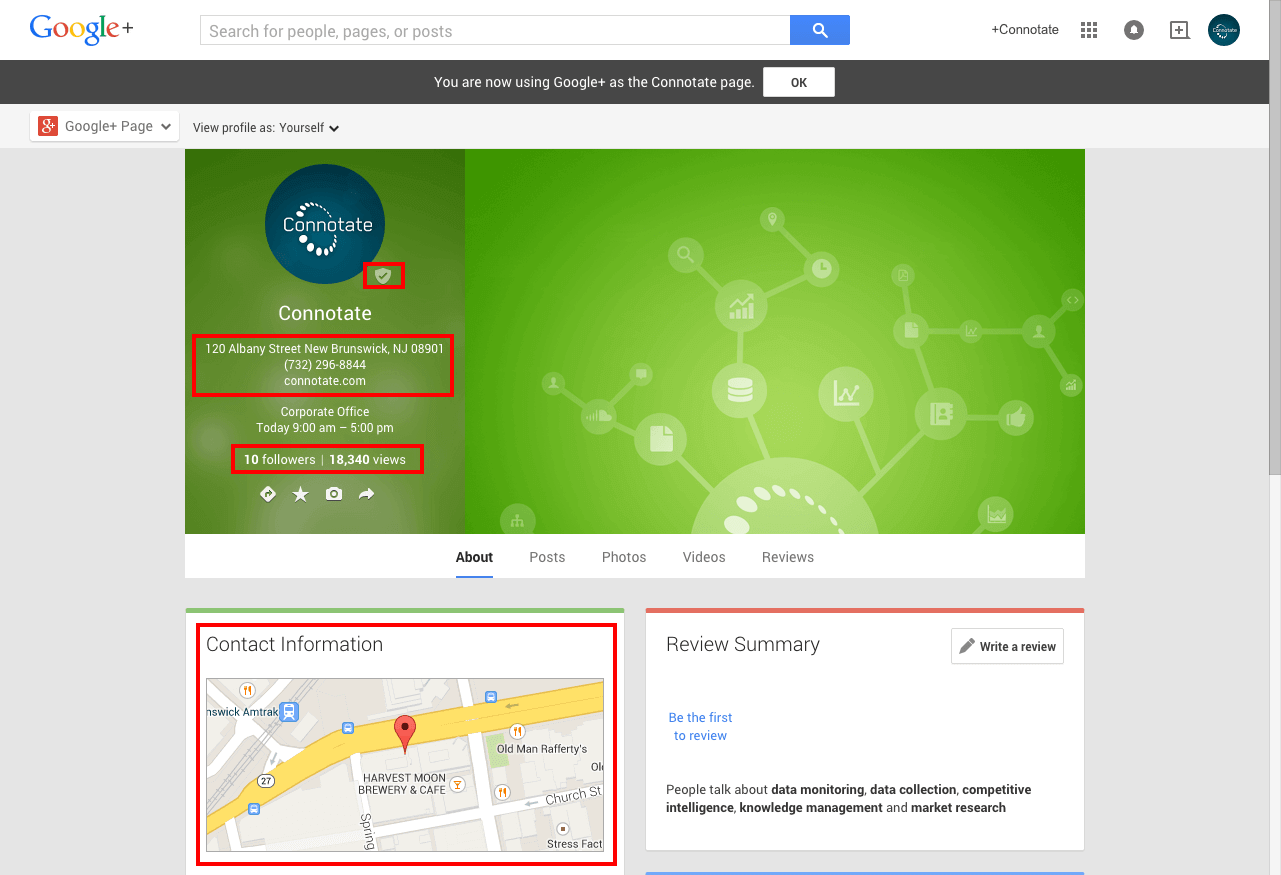Open the Photos tab

(x=624, y=557)
